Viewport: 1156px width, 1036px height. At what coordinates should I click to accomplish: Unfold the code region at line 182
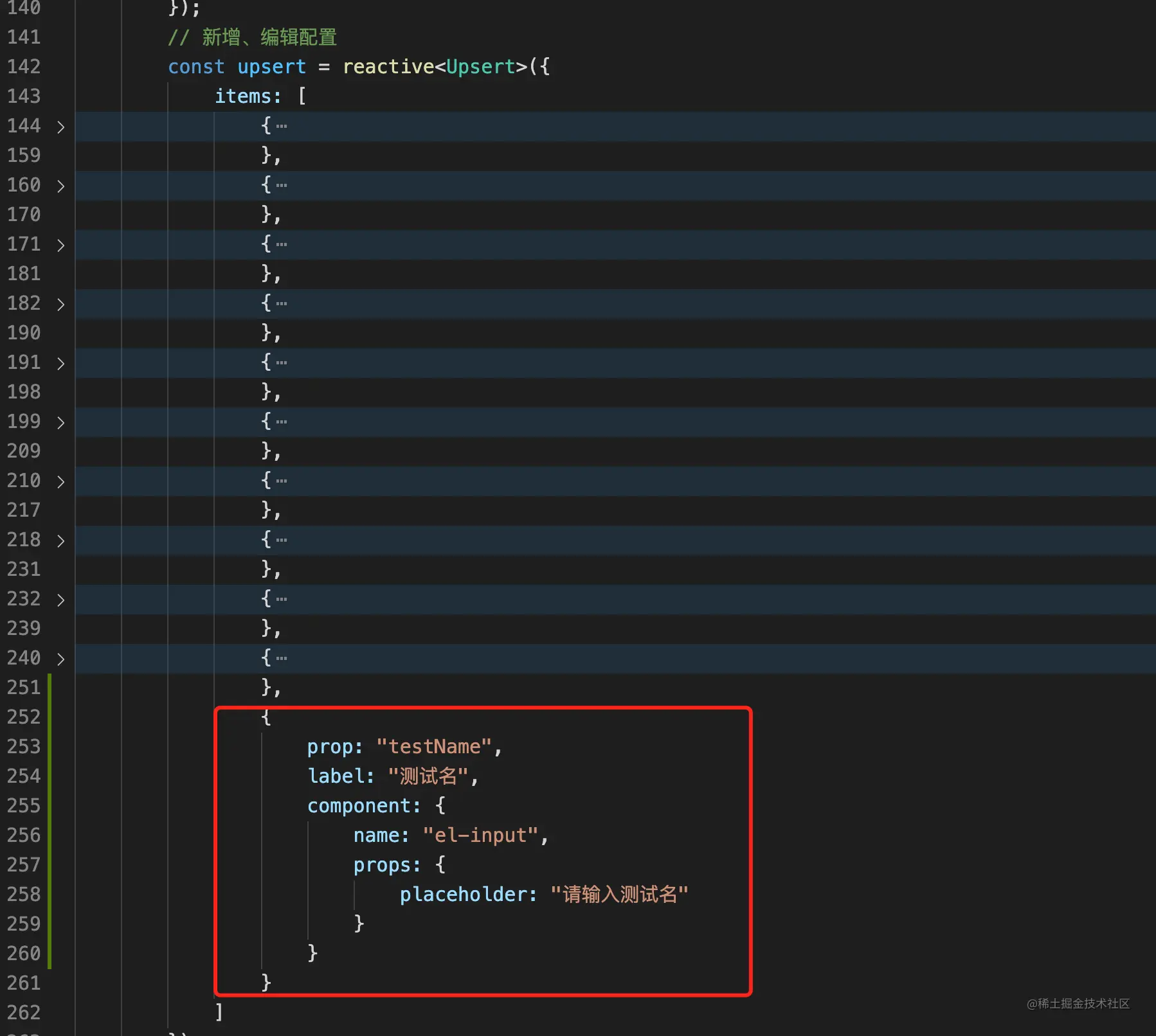[60, 304]
